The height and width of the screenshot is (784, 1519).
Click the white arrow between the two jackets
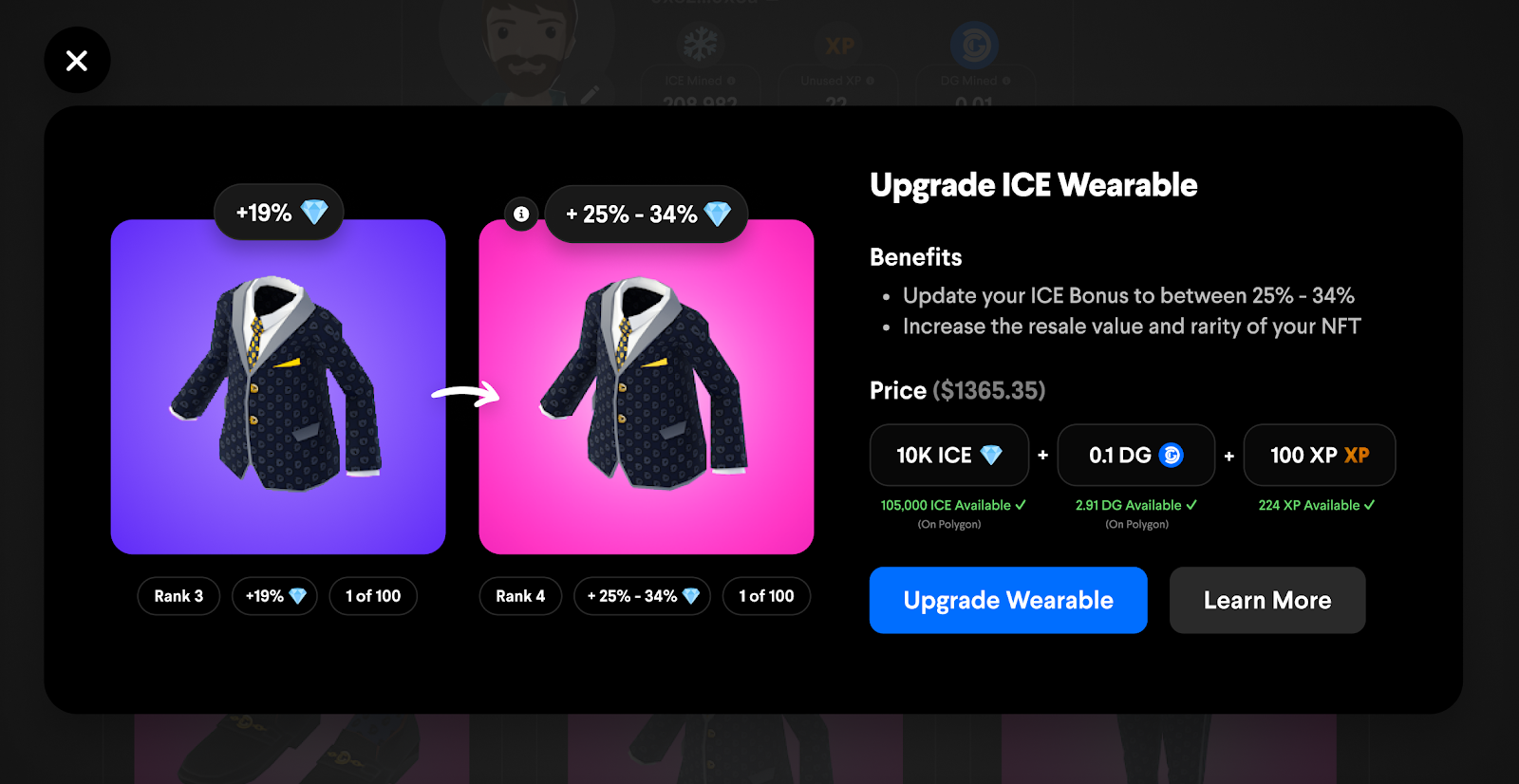point(465,393)
